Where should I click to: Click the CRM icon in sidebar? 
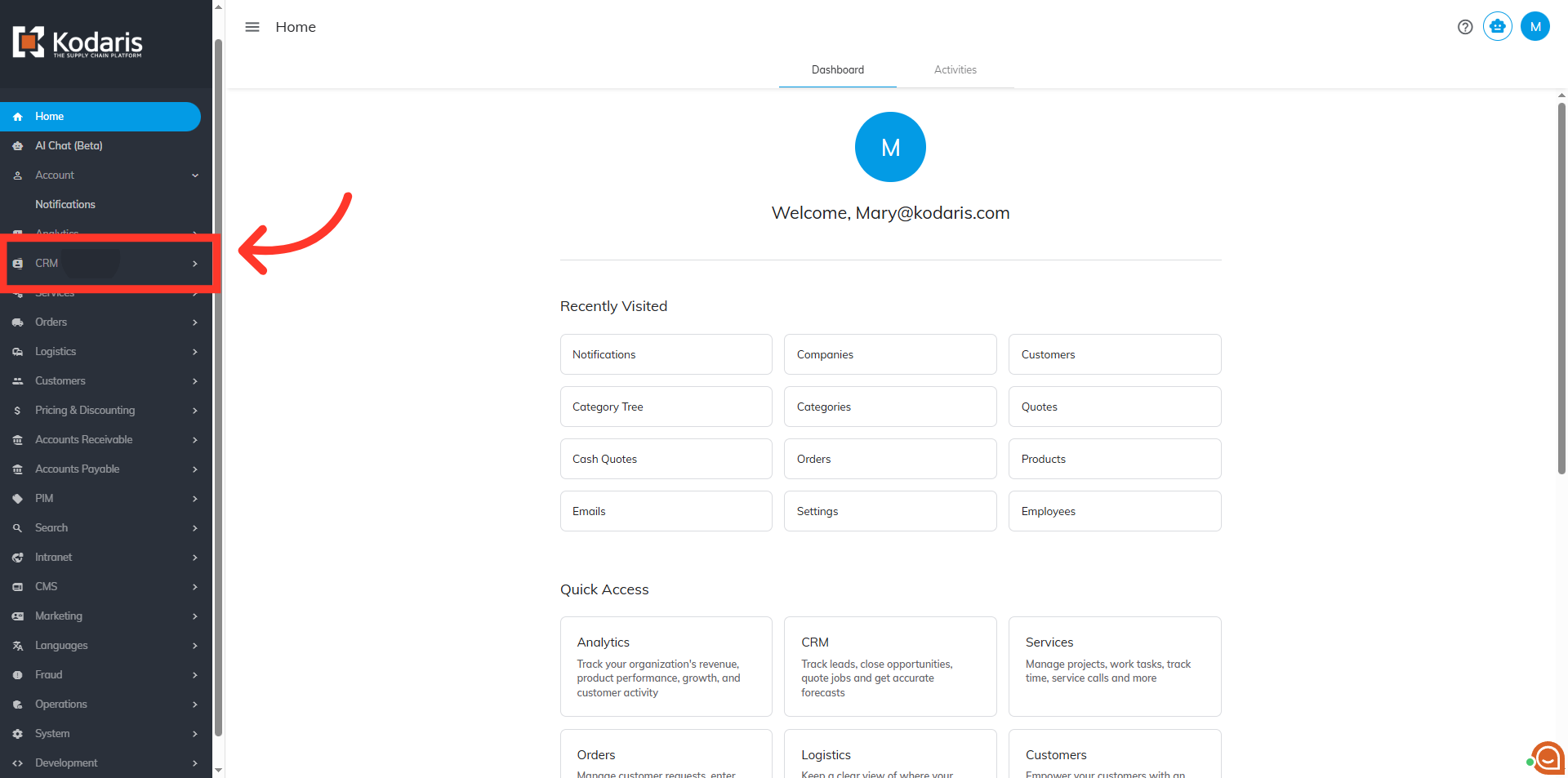tap(18, 264)
